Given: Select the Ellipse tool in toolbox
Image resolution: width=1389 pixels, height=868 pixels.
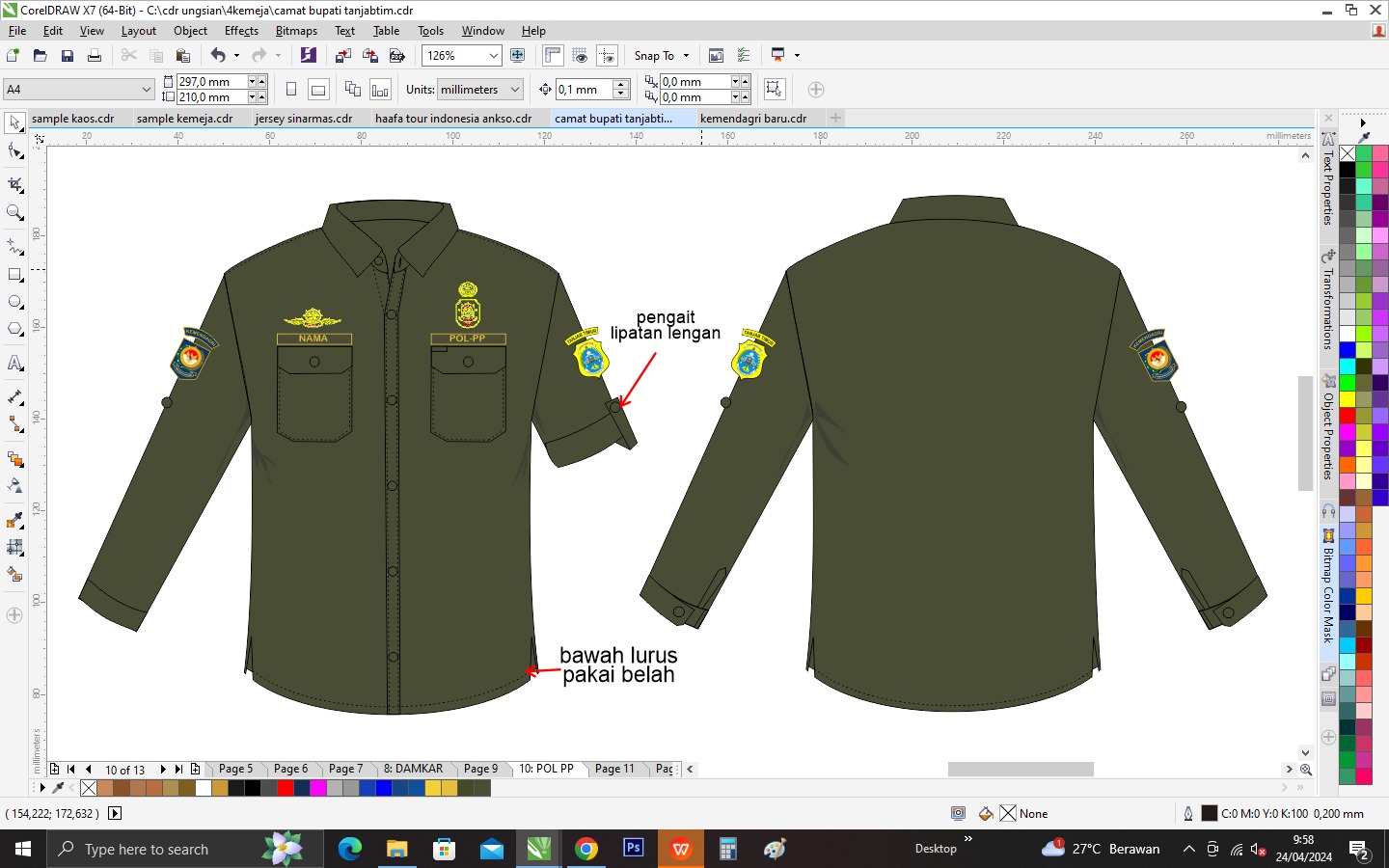Looking at the screenshot, I should (x=14, y=302).
